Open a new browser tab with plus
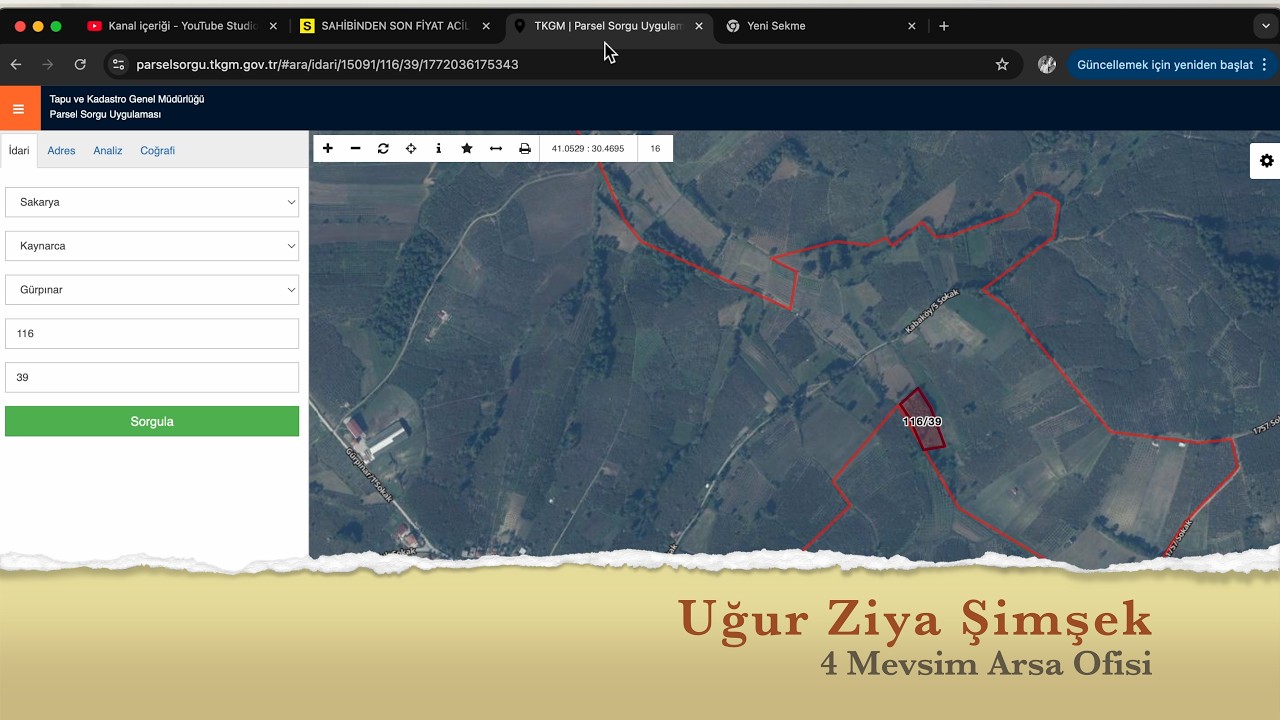 click(x=943, y=26)
